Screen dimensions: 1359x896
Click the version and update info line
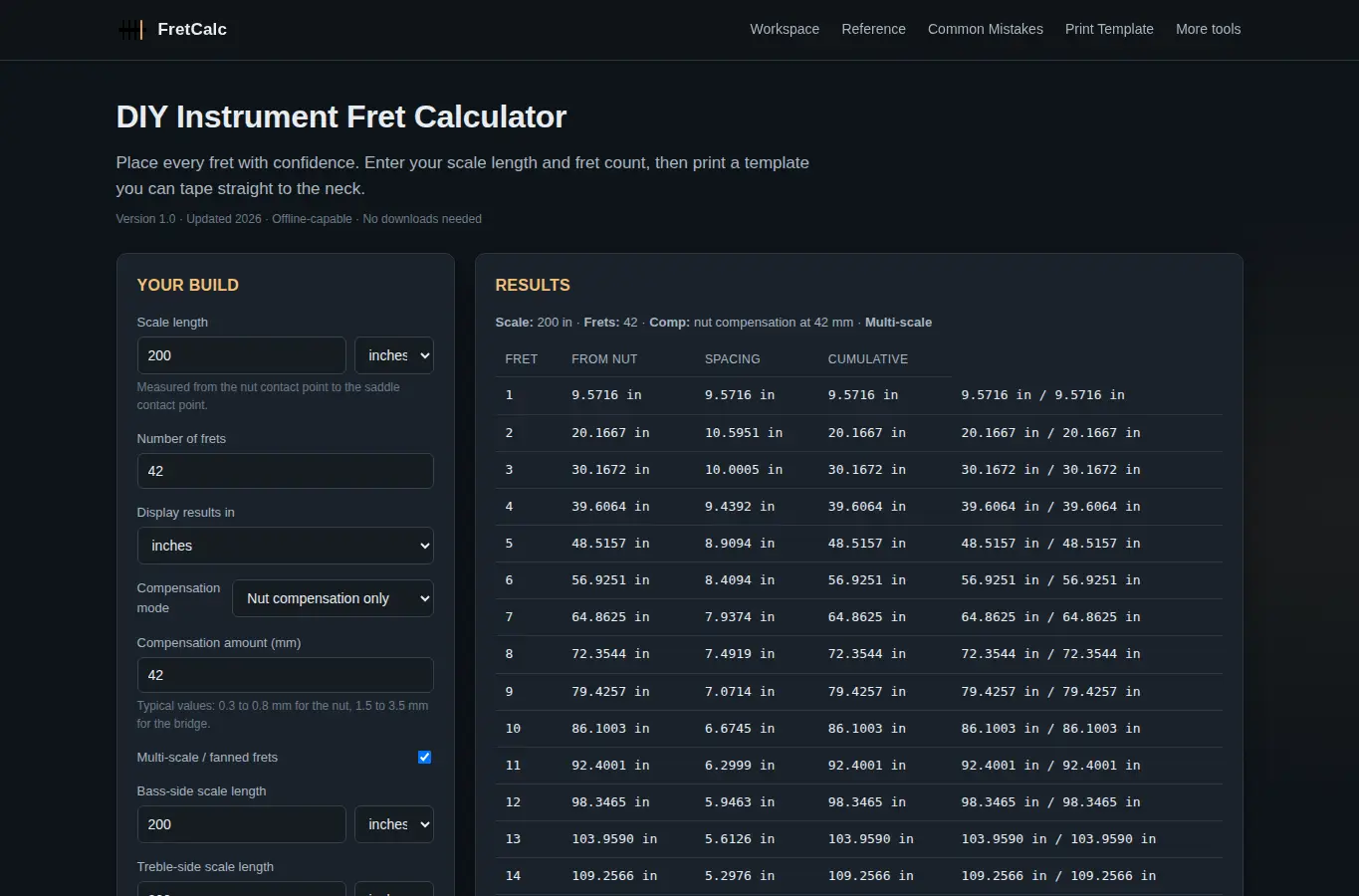pyautogui.click(x=299, y=219)
